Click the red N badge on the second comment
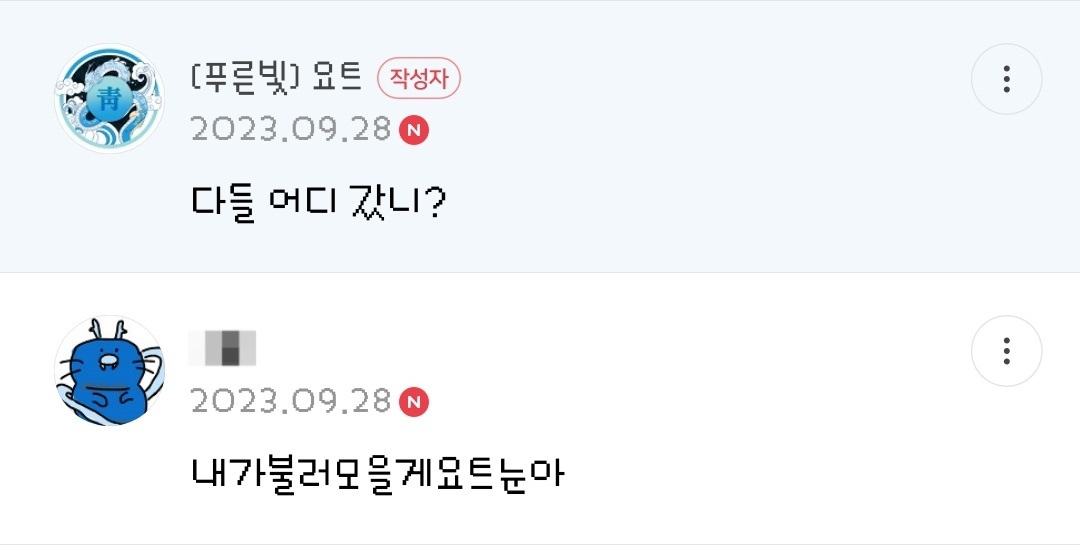Image resolution: width=1080 pixels, height=550 pixels. coord(414,402)
